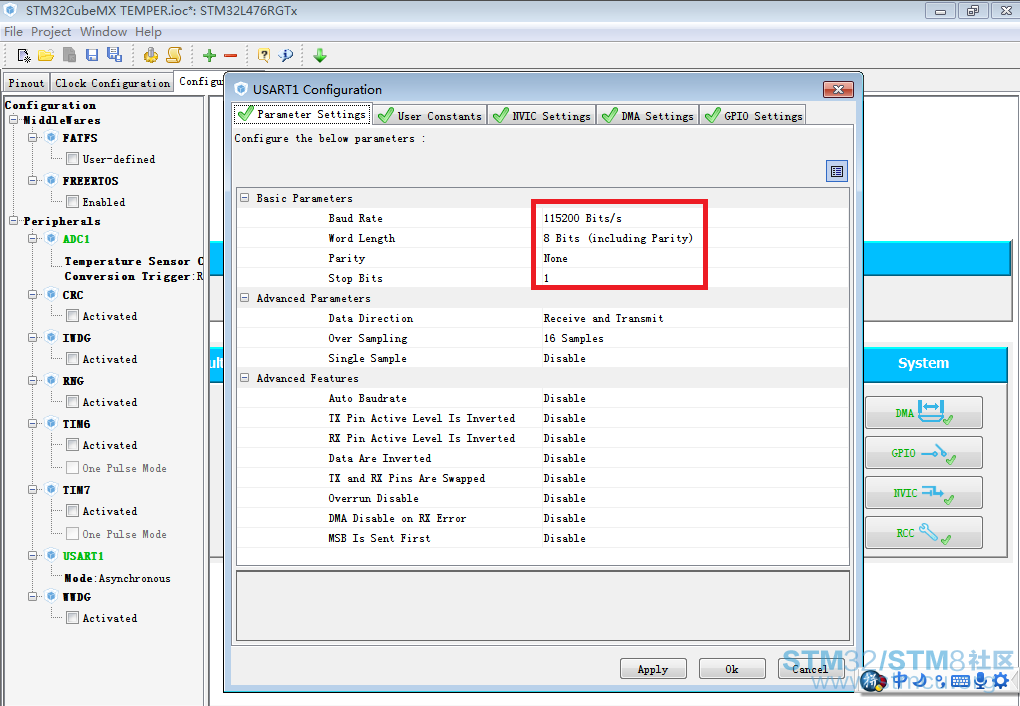The width and height of the screenshot is (1020, 706).
Task: Tick the TIM6 Activated checkbox
Action: (x=73, y=445)
